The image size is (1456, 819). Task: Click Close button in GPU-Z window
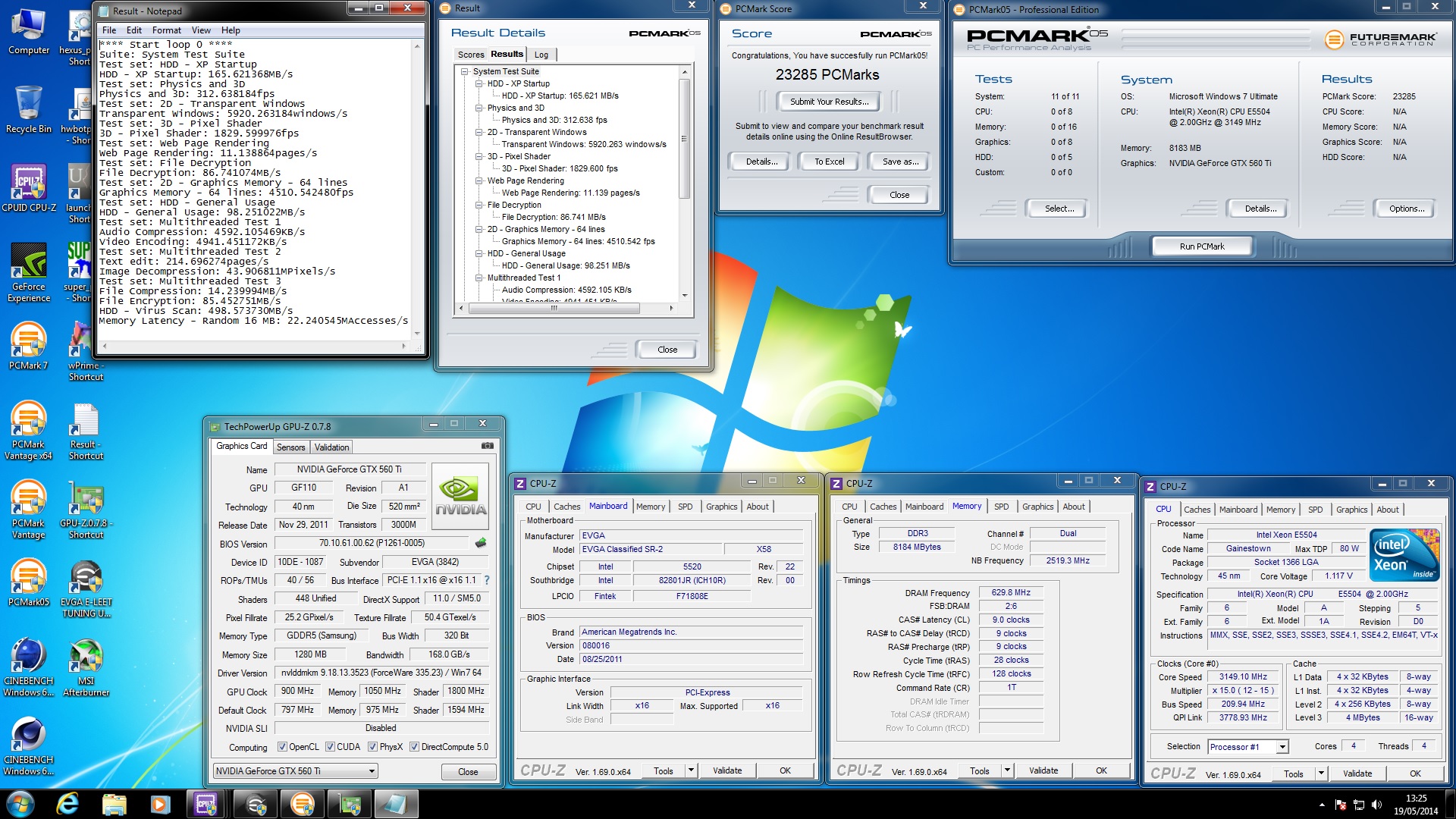(468, 772)
